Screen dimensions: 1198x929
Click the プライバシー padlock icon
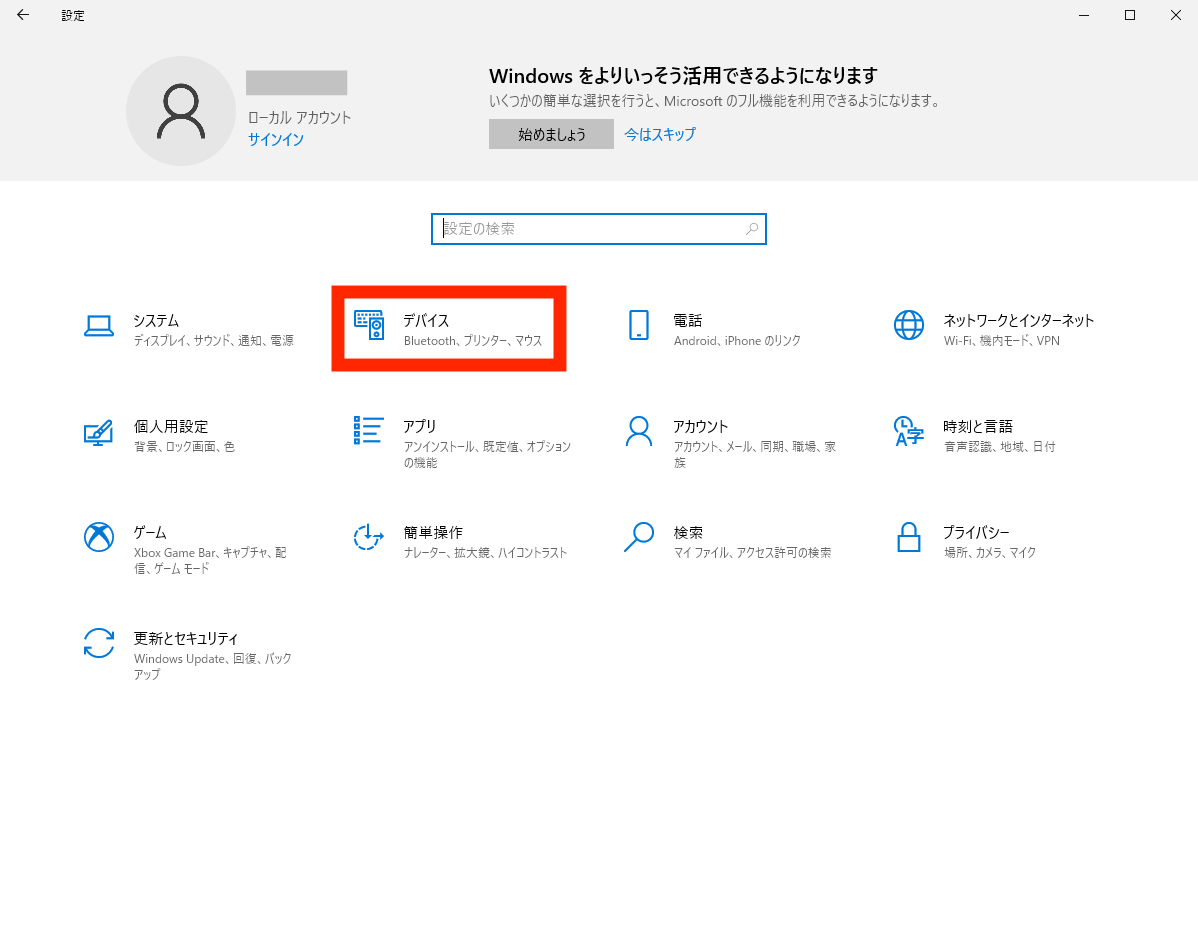tap(908, 537)
